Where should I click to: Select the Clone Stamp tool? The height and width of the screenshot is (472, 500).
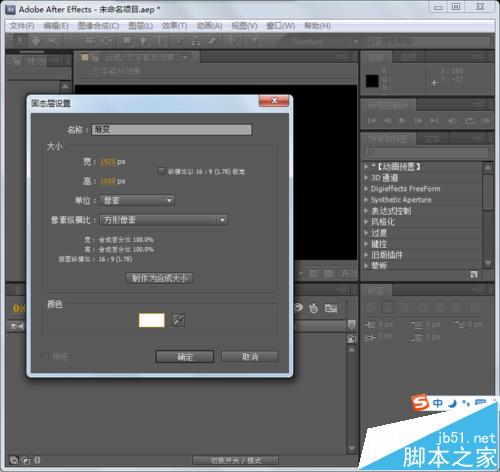tap(196, 41)
